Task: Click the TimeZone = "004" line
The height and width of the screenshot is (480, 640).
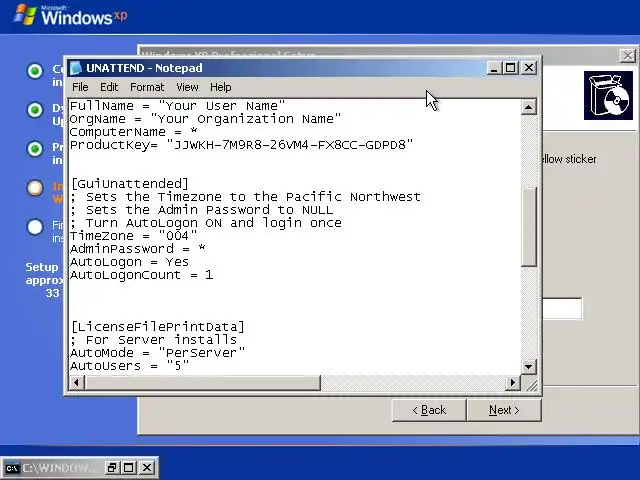Action: pos(133,236)
